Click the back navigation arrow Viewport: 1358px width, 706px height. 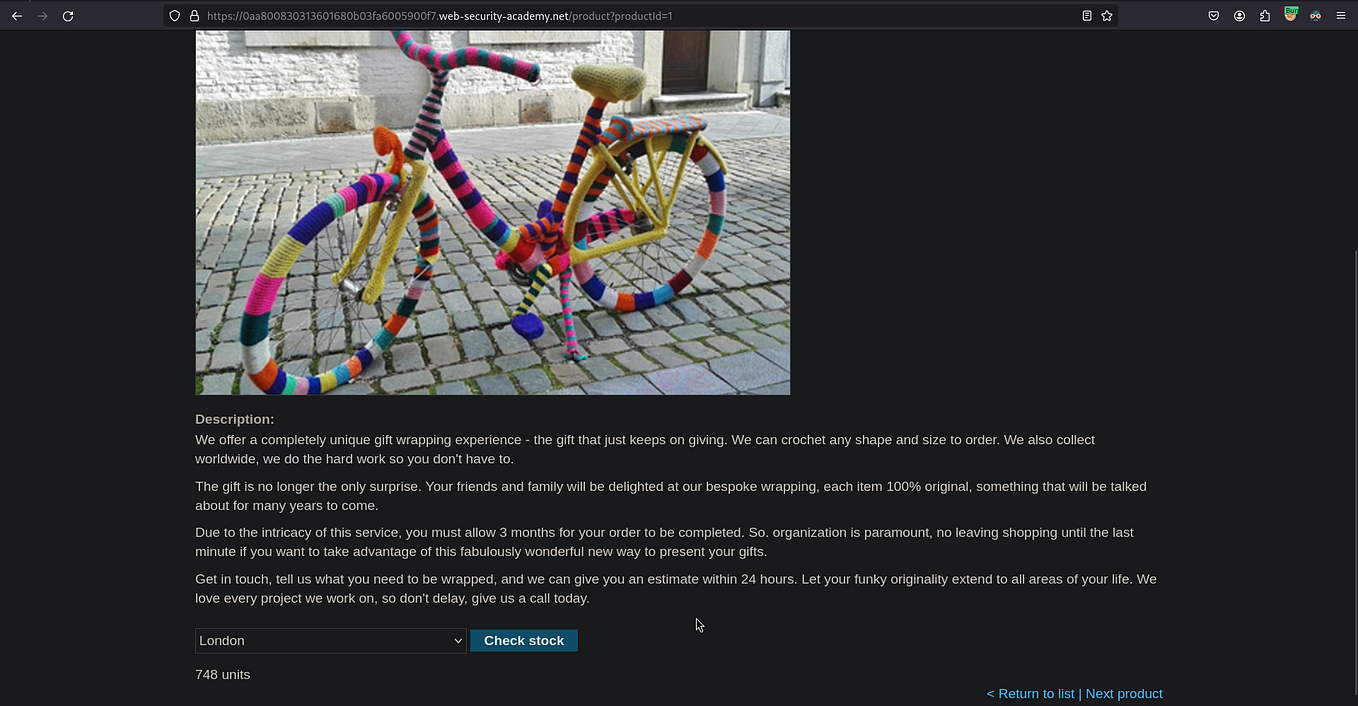(x=17, y=16)
